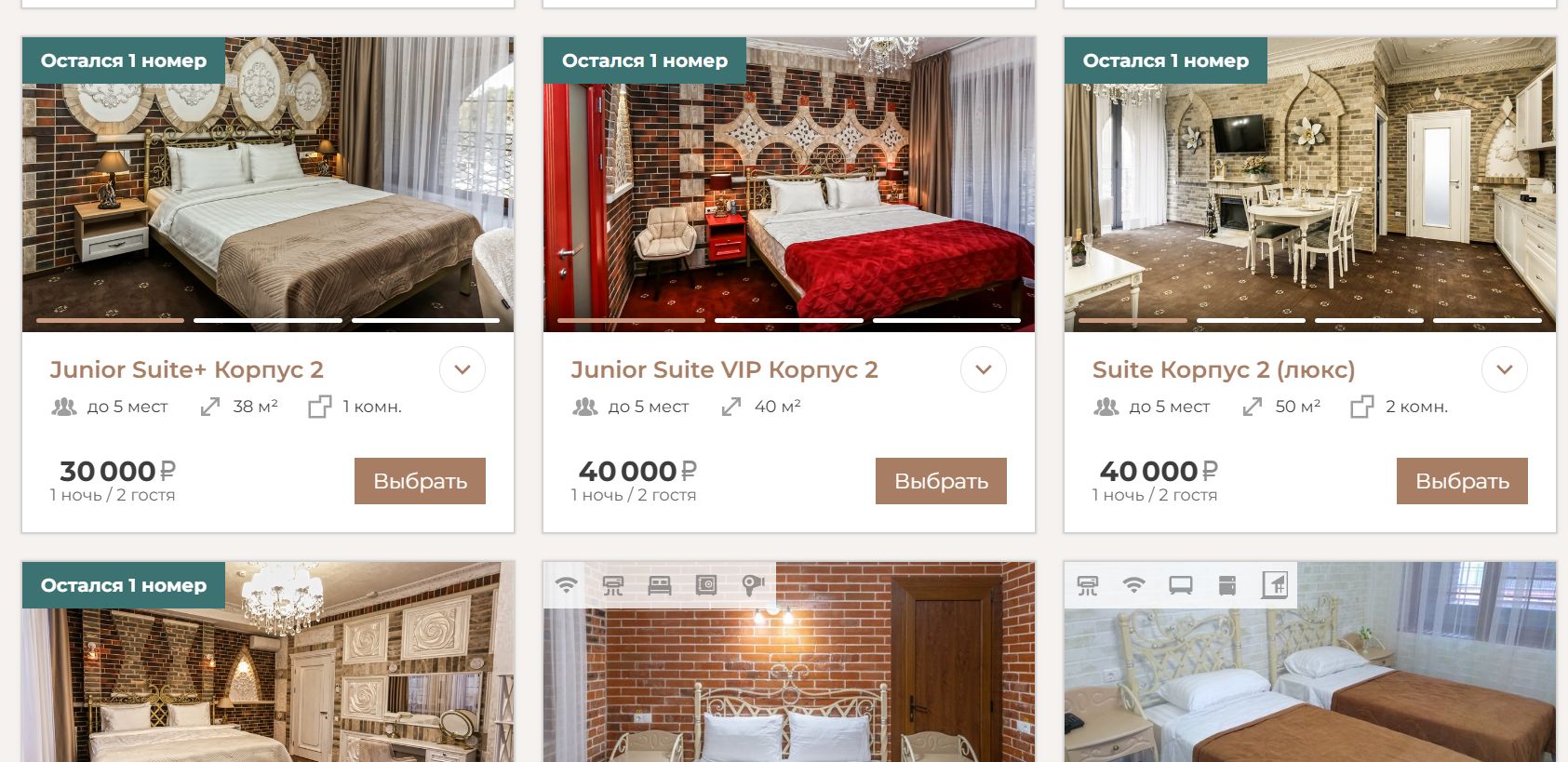1568x762 pixels.
Task: Click the safe icon on red brick room
Action: click(706, 585)
